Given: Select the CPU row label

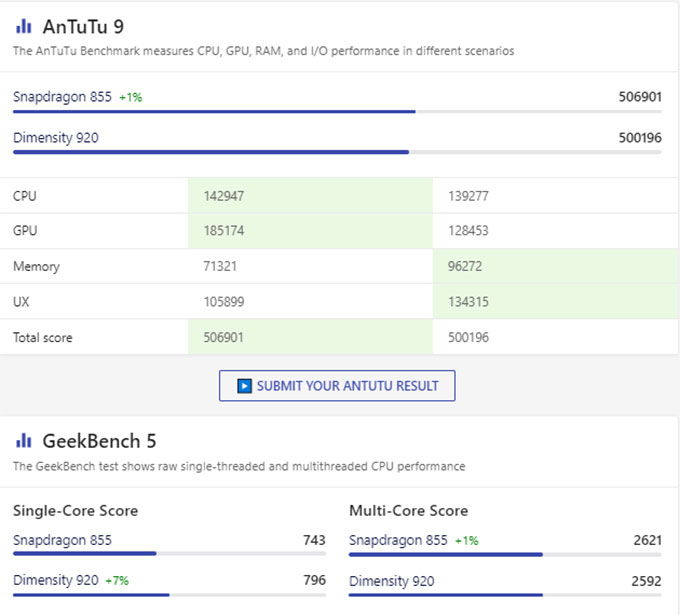Looking at the screenshot, I should (x=25, y=196).
